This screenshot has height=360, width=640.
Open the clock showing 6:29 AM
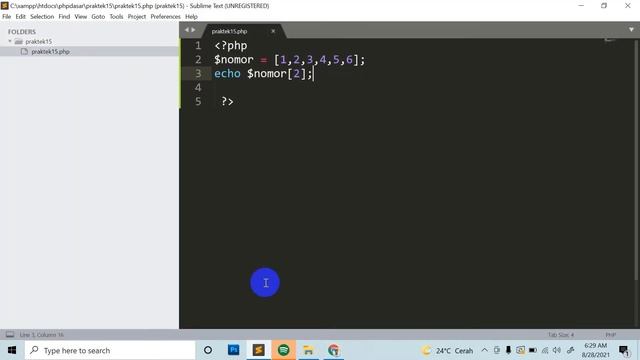pos(596,350)
